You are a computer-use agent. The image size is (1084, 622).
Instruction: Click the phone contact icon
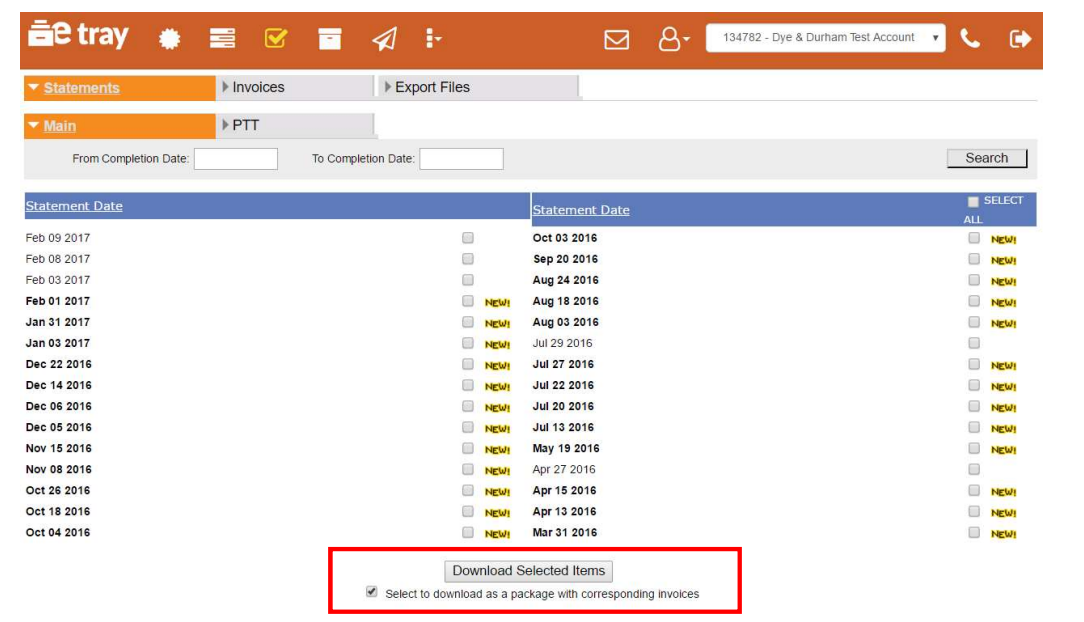click(969, 38)
